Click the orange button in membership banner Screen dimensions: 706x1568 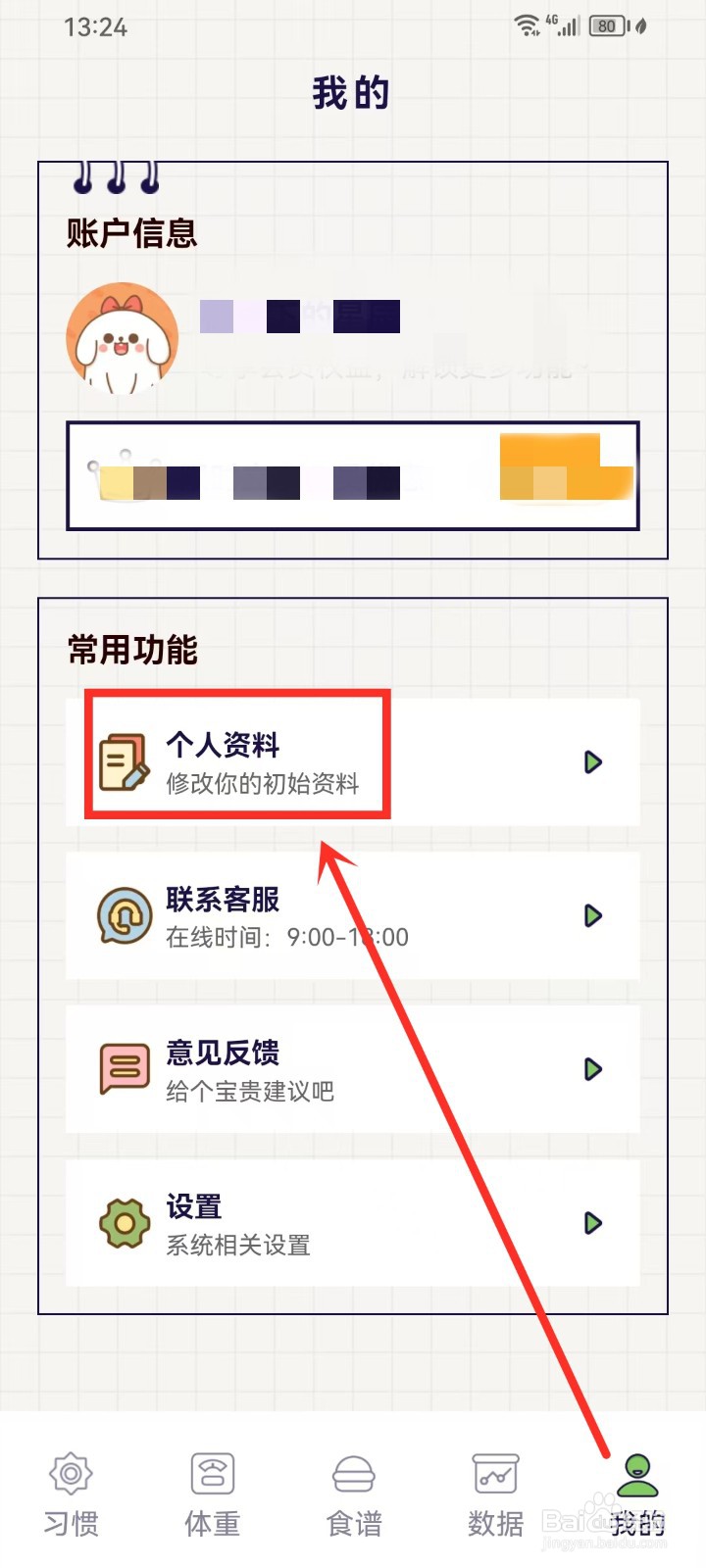567,467
